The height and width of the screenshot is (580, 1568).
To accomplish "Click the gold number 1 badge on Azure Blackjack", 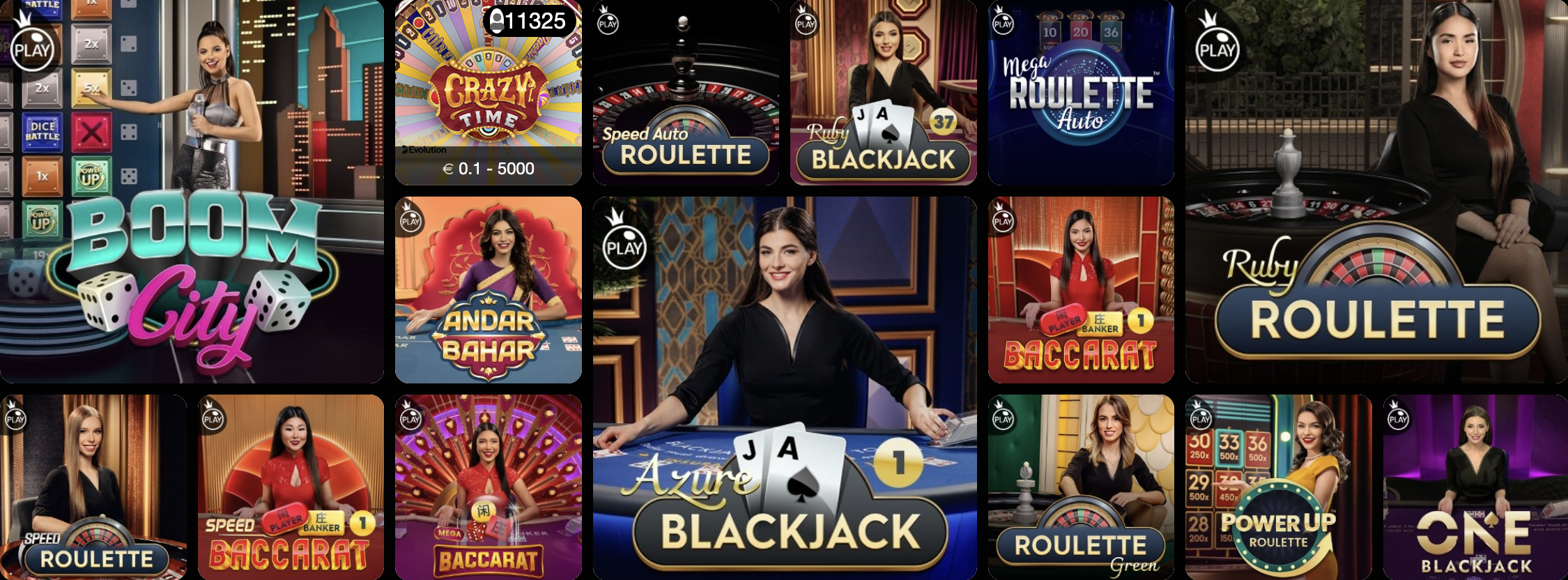I will [898, 462].
